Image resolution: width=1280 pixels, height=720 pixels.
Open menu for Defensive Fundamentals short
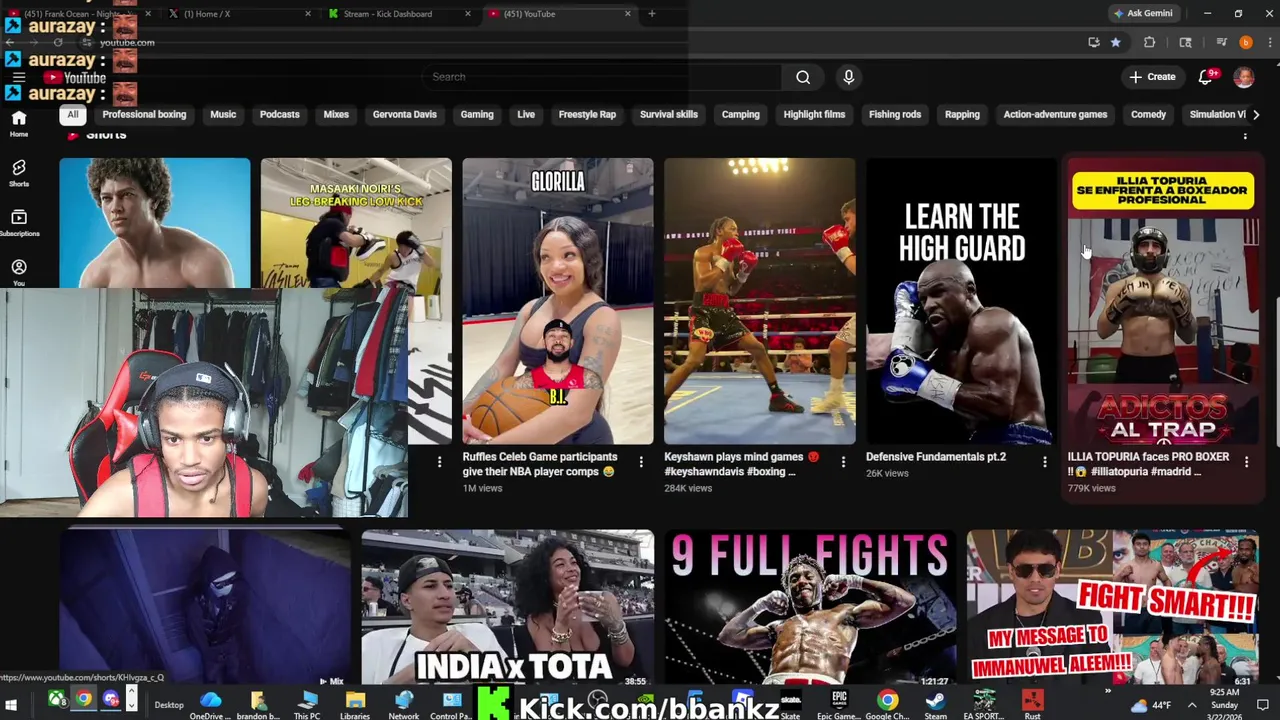(1044, 462)
